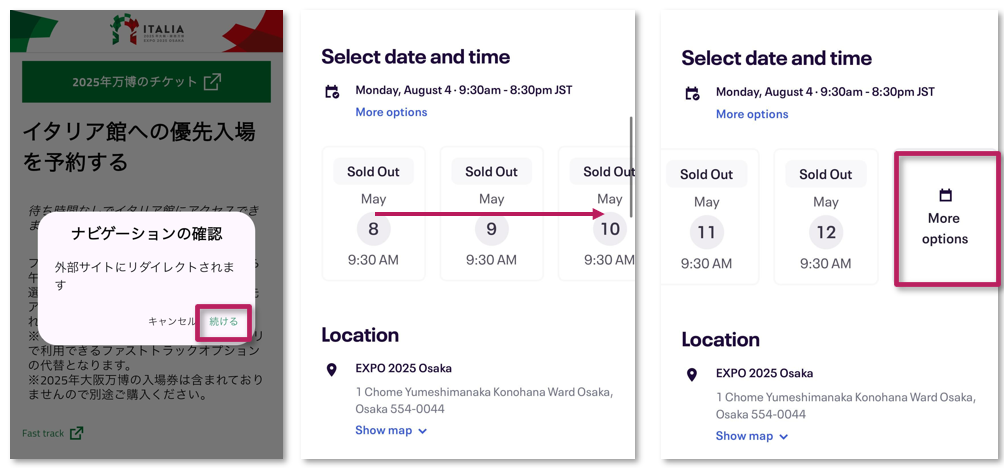Select the May 12 date card

click(x=826, y=216)
